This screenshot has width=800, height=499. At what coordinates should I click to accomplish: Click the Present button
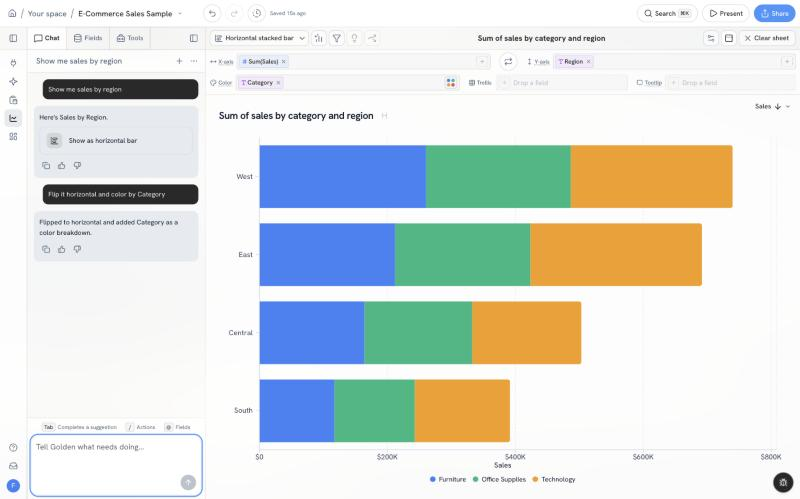coord(726,13)
